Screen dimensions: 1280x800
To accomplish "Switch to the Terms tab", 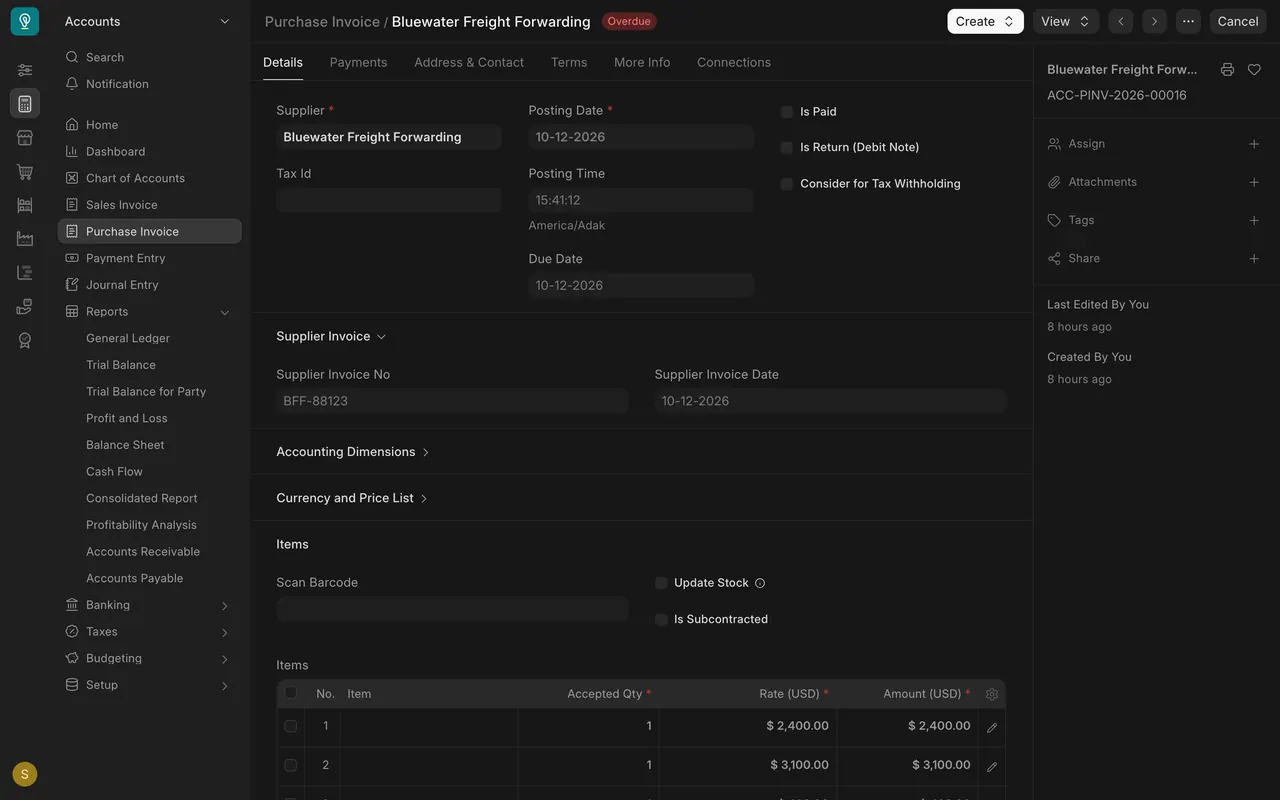I will [x=569, y=62].
